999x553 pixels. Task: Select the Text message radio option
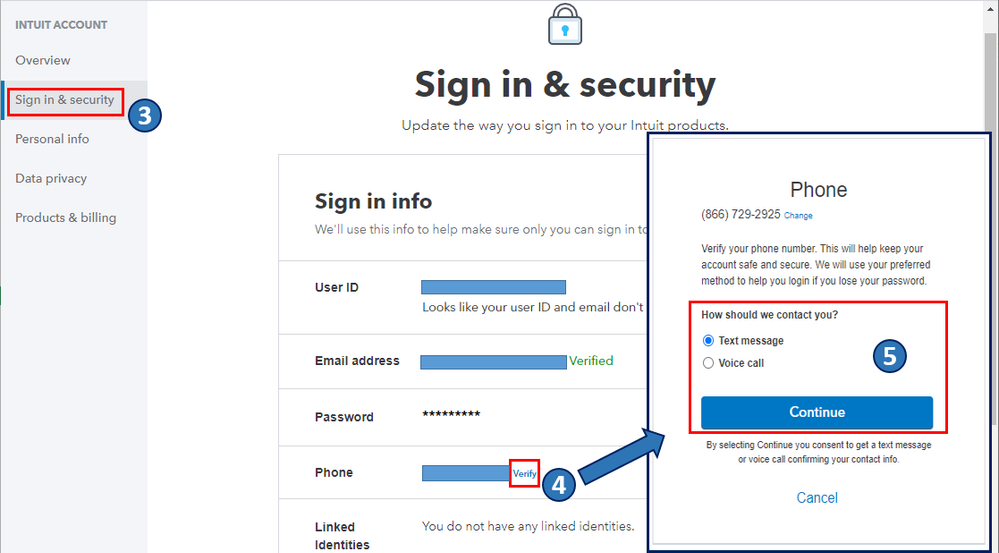tap(709, 341)
